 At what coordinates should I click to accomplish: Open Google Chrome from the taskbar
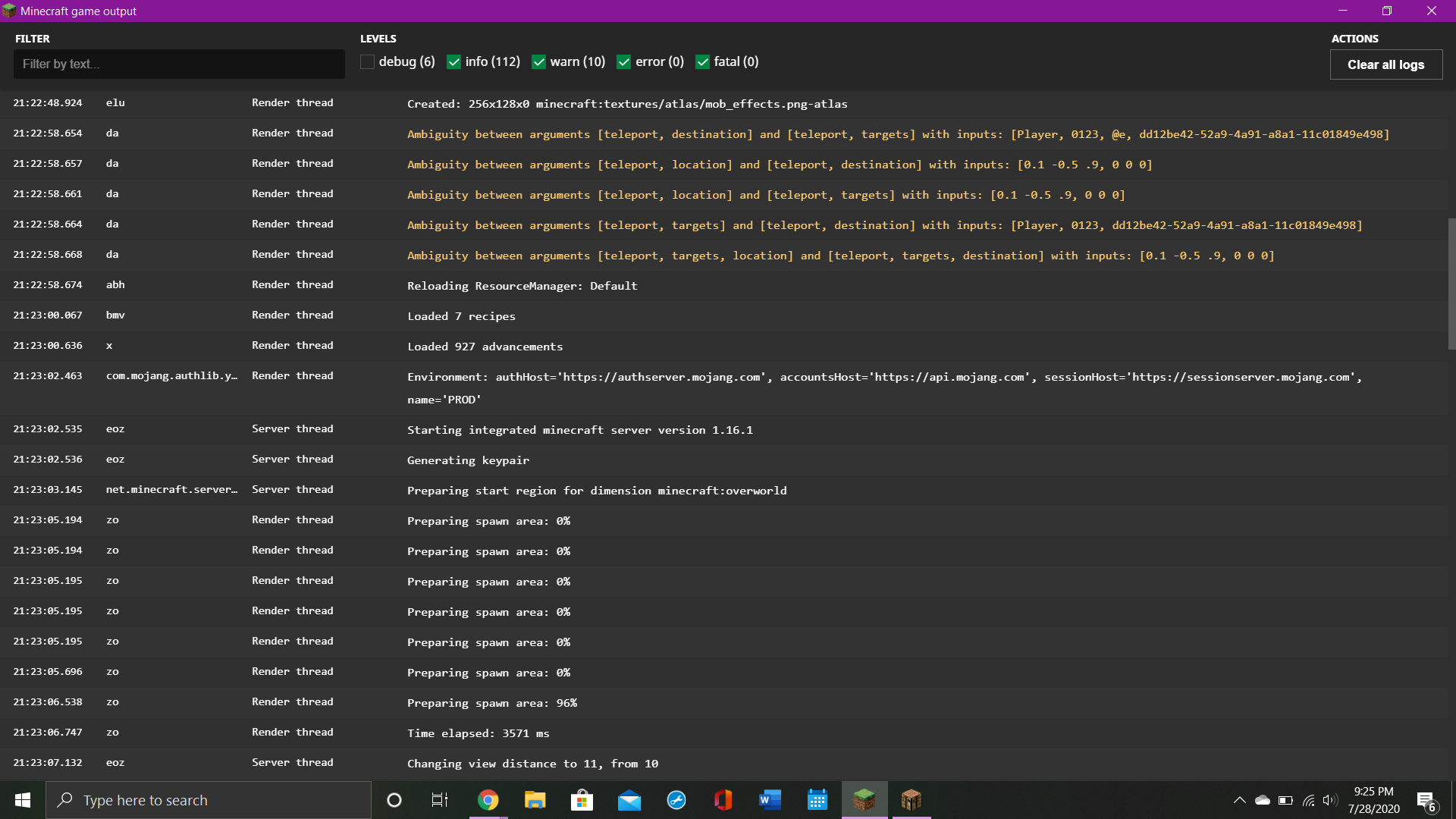pos(488,800)
